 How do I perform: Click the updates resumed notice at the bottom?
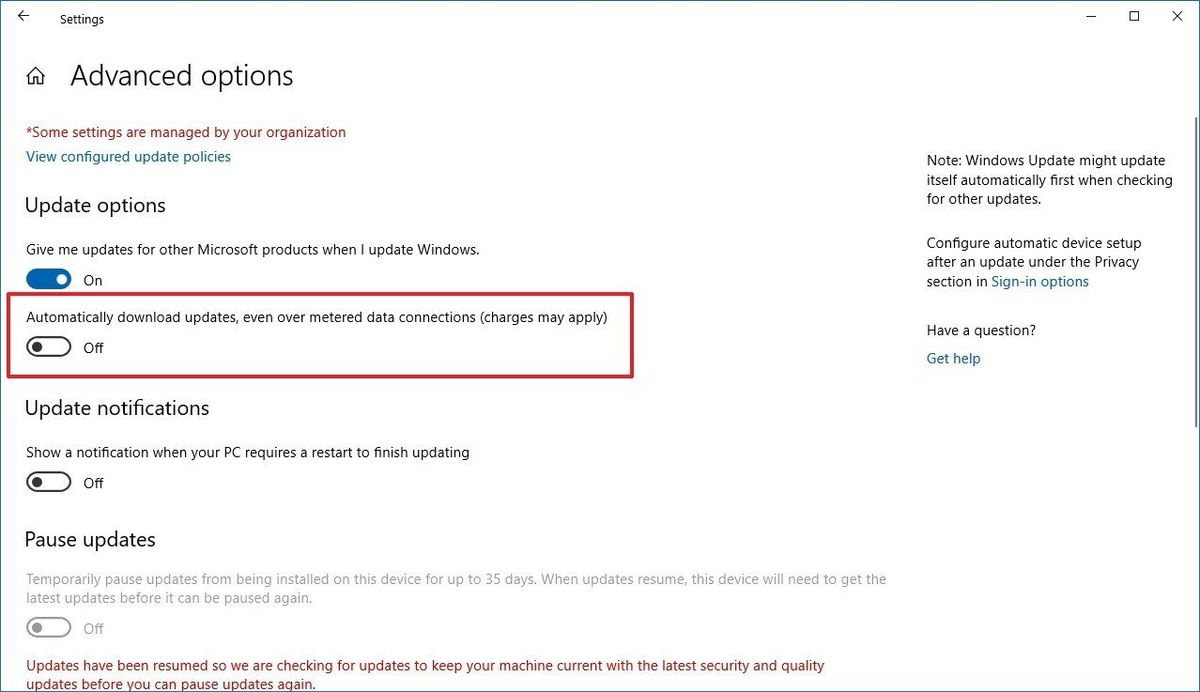click(424, 665)
